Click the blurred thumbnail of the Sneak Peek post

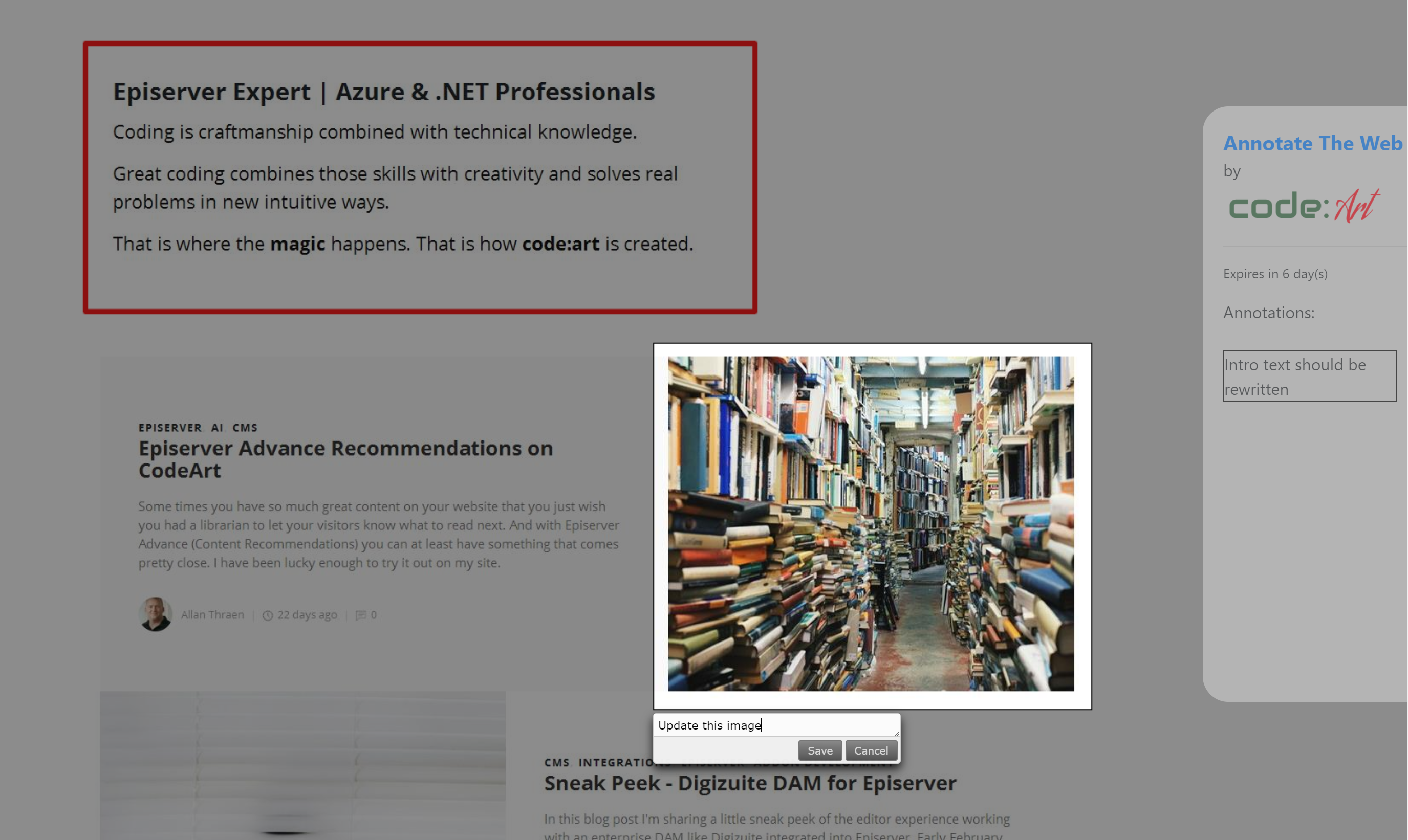[303, 765]
